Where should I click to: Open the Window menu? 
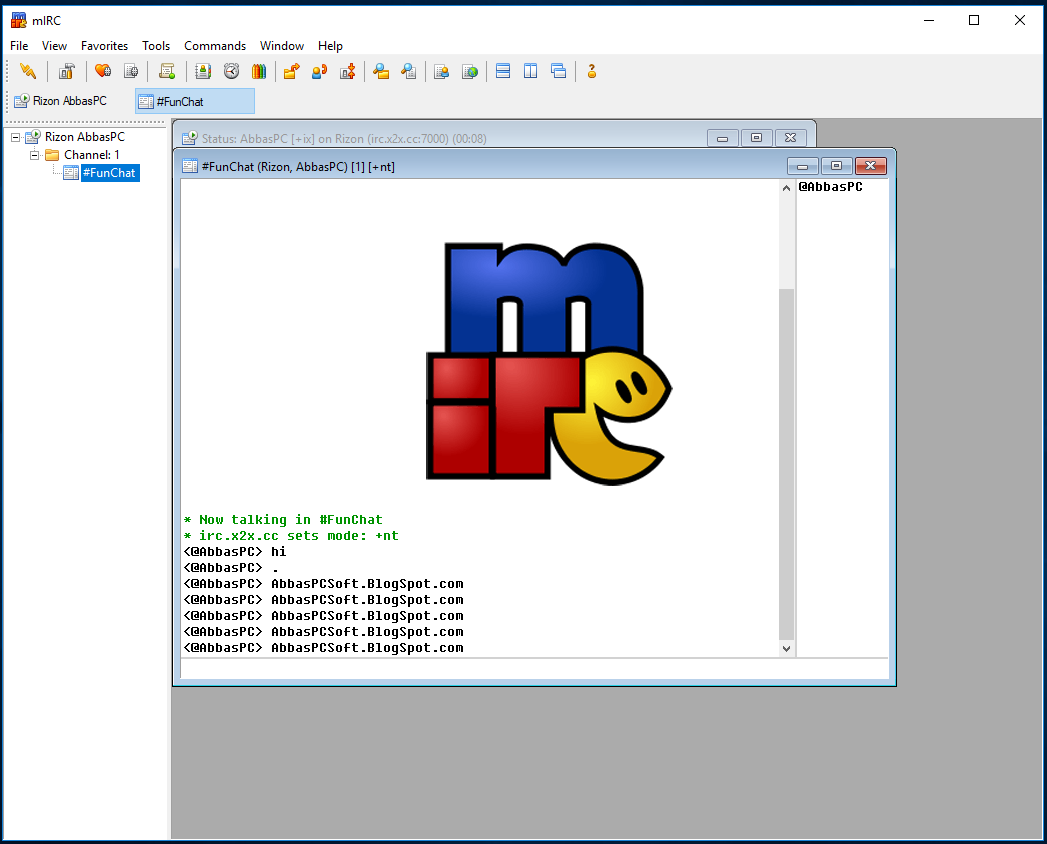[282, 45]
